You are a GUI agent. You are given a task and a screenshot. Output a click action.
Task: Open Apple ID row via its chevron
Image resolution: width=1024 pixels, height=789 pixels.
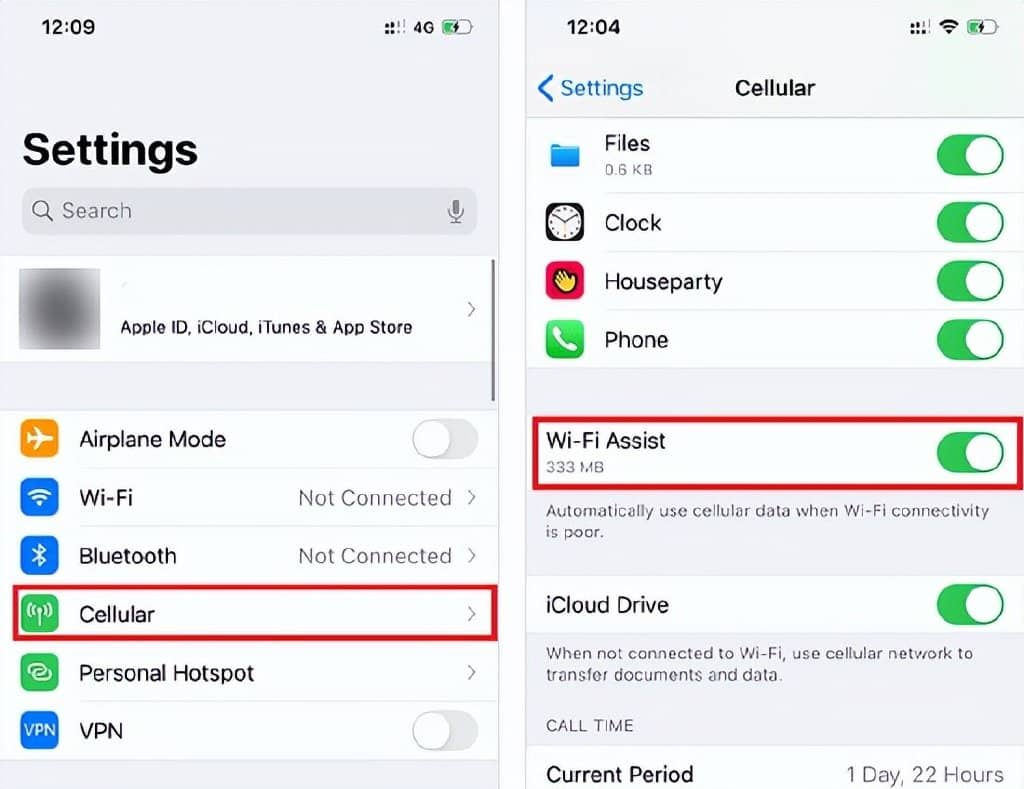pos(472,309)
